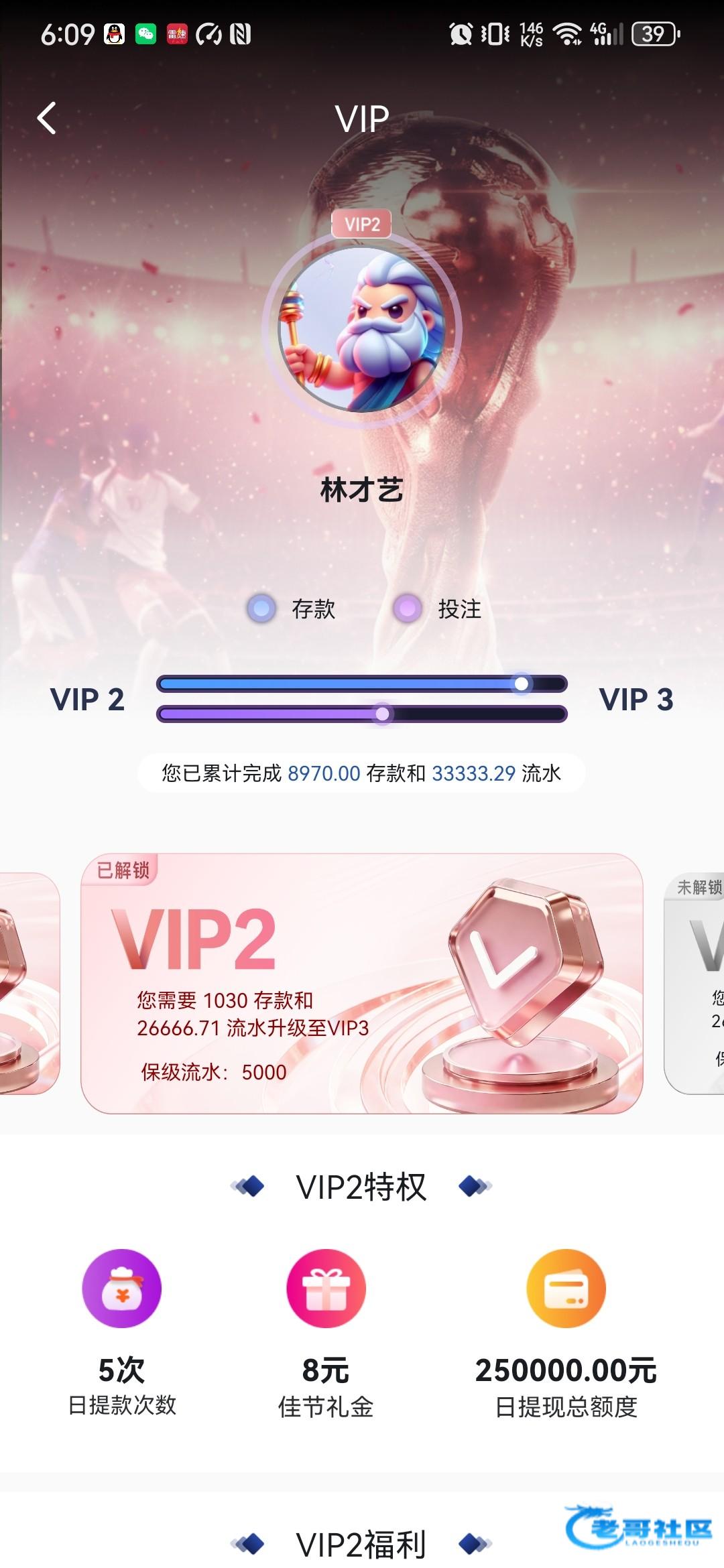Tap the 已解锁 tag on VIP2 card
724x1568 pixels.
coord(122,870)
